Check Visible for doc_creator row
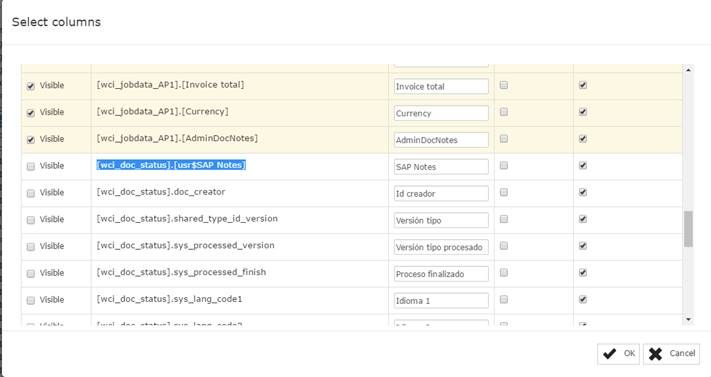The height and width of the screenshot is (377, 711). (x=30, y=193)
